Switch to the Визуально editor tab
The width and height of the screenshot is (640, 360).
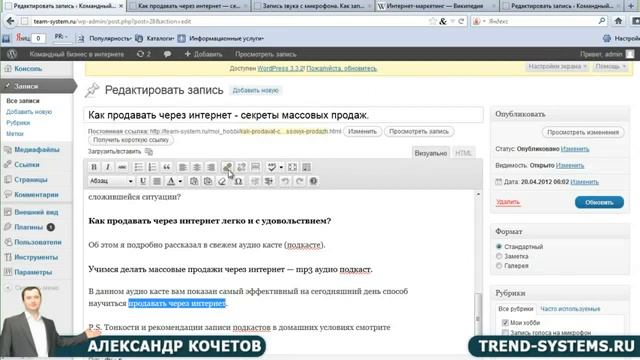tap(431, 153)
